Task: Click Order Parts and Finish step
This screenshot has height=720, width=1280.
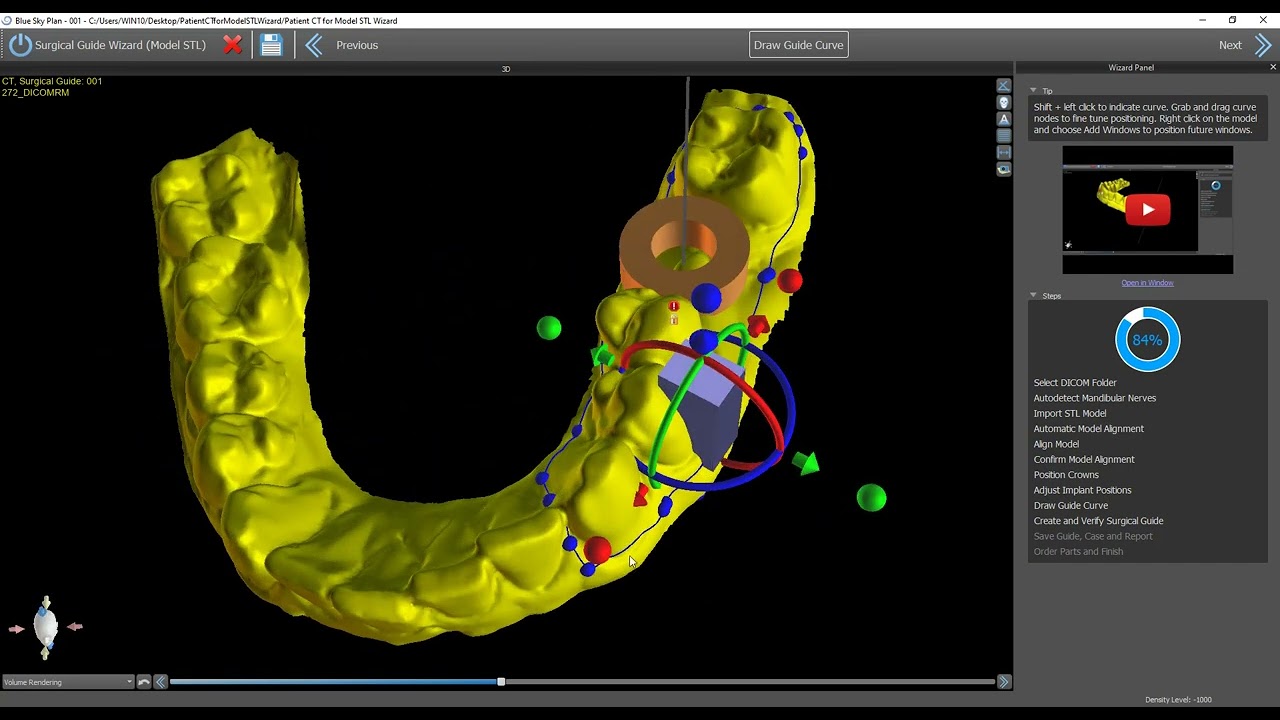Action: pos(1078,552)
